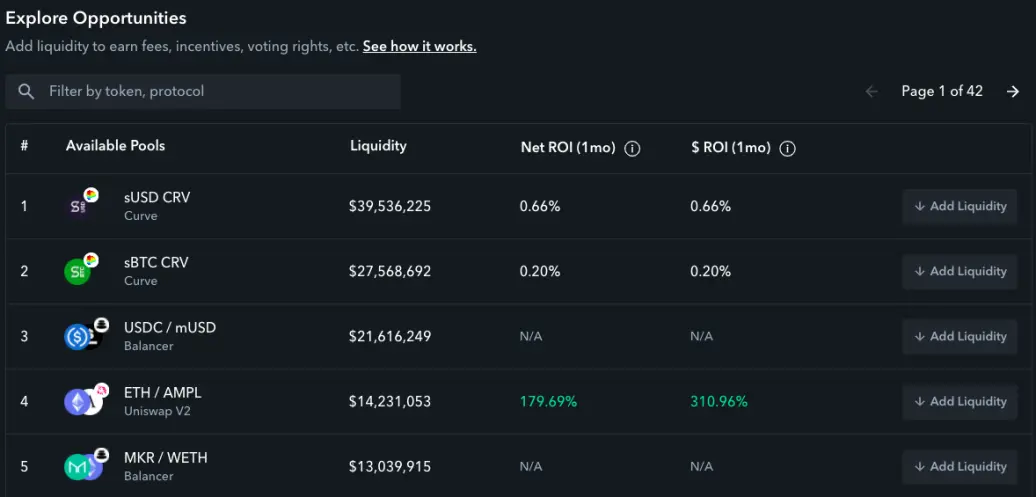The width and height of the screenshot is (1036, 497).
Task: Select the sUSD CRV pool name
Action: [x=157, y=197]
